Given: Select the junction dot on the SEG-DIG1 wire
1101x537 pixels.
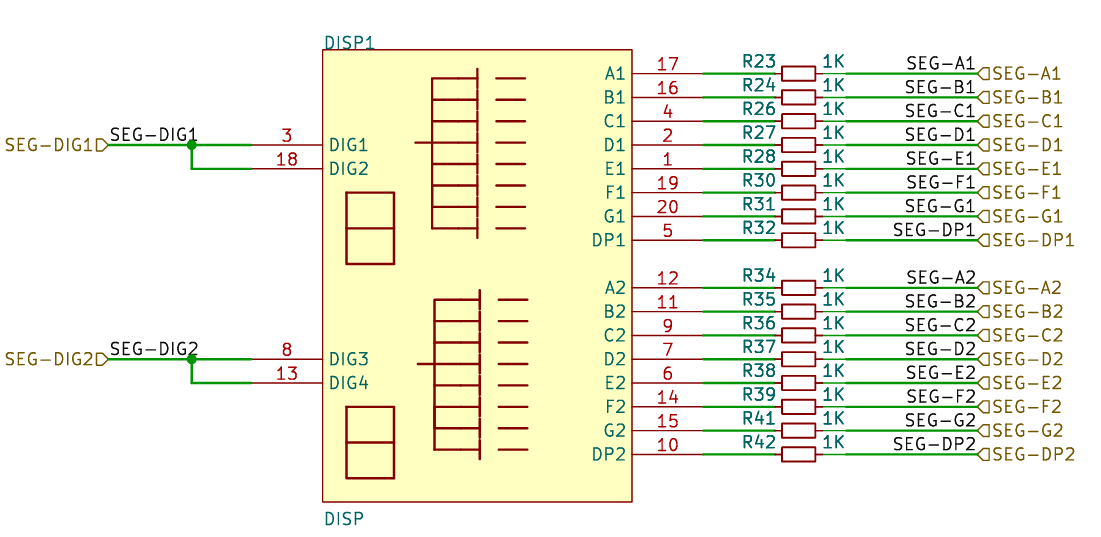Looking at the screenshot, I should coord(192,145).
